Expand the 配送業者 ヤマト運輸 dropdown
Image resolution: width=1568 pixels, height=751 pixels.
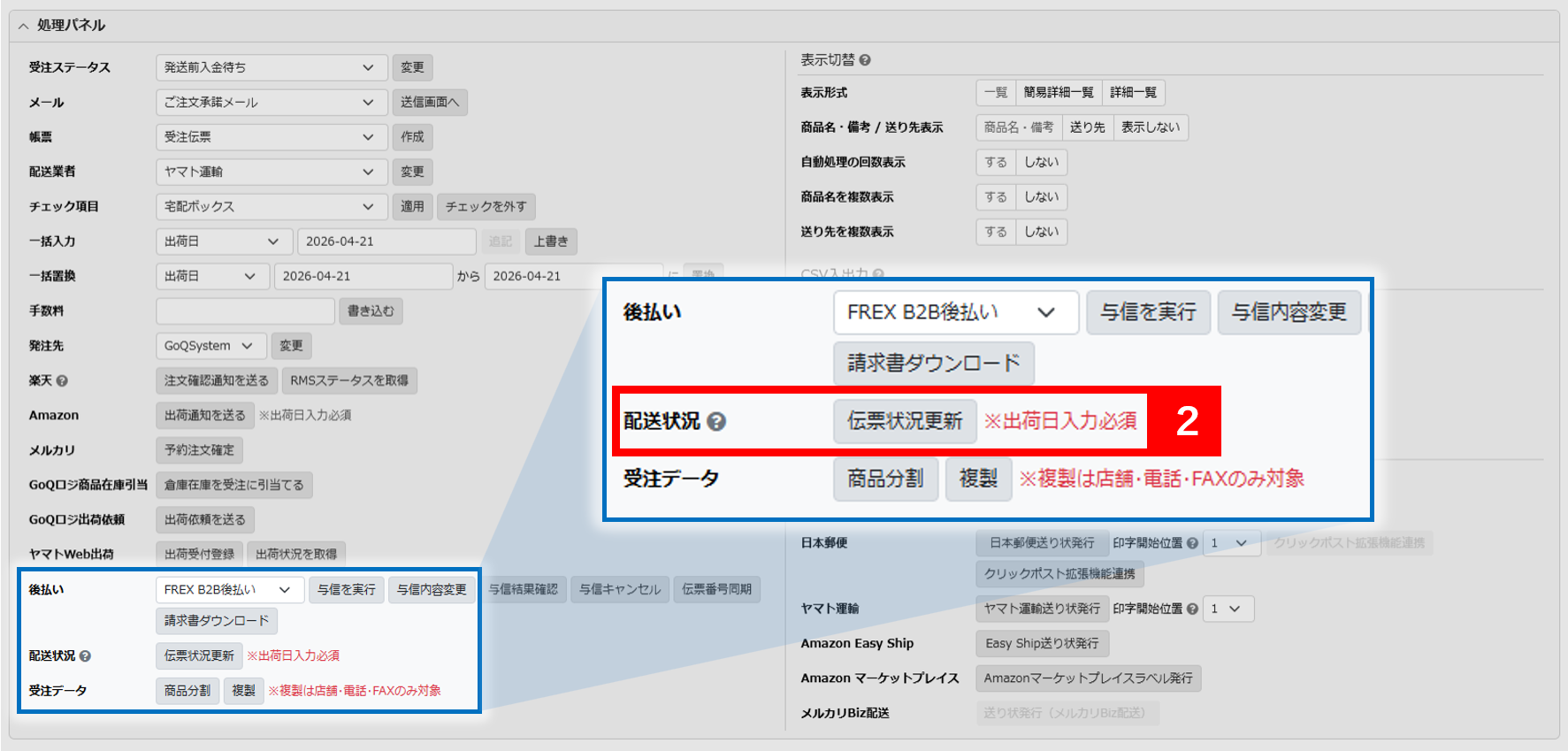click(x=271, y=172)
